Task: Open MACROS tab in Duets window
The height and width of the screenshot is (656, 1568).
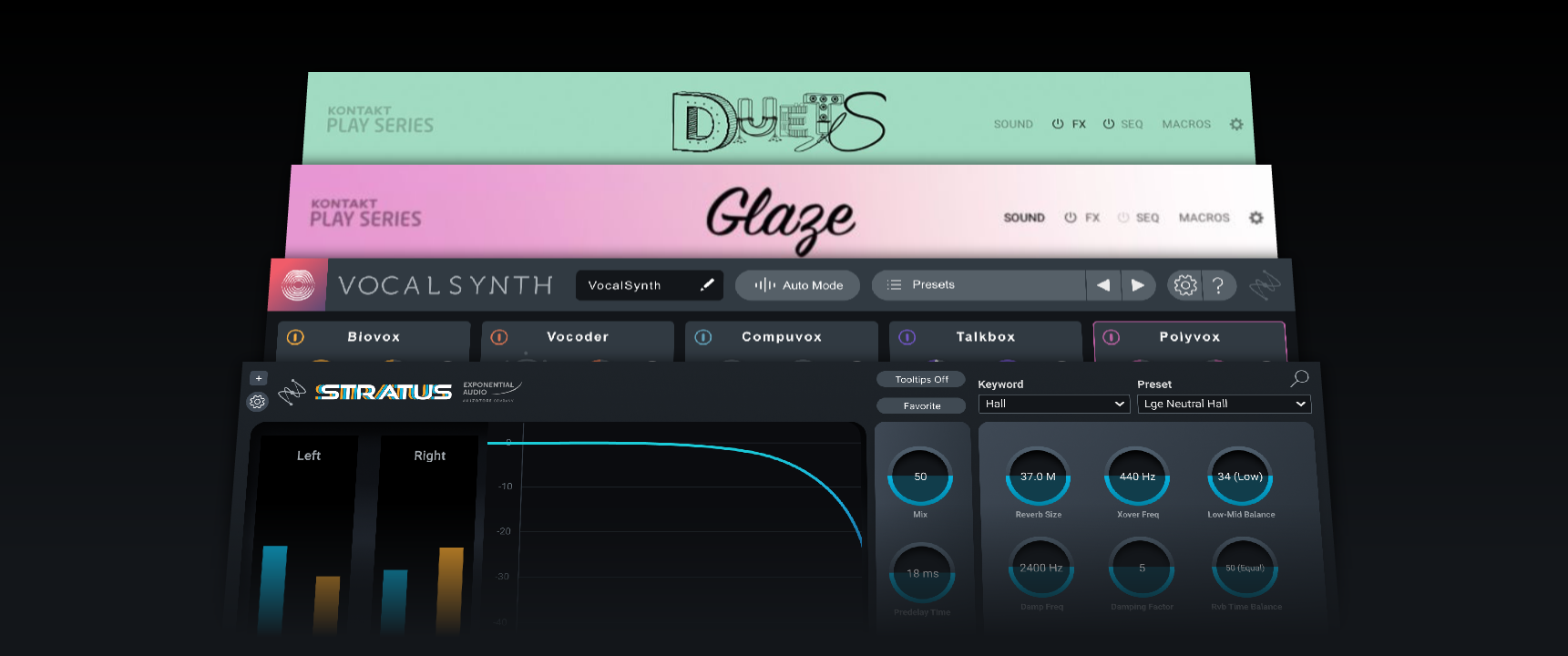Action: pyautogui.click(x=1186, y=124)
